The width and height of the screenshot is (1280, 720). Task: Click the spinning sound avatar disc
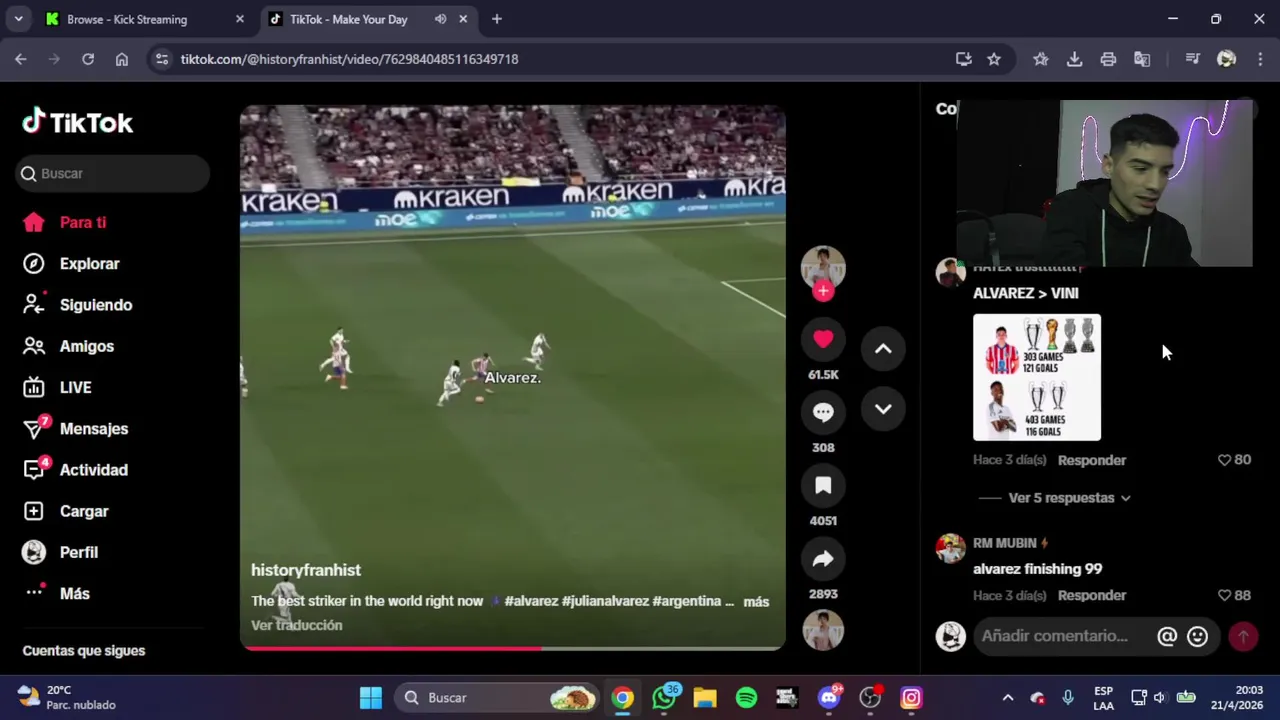[x=823, y=630]
